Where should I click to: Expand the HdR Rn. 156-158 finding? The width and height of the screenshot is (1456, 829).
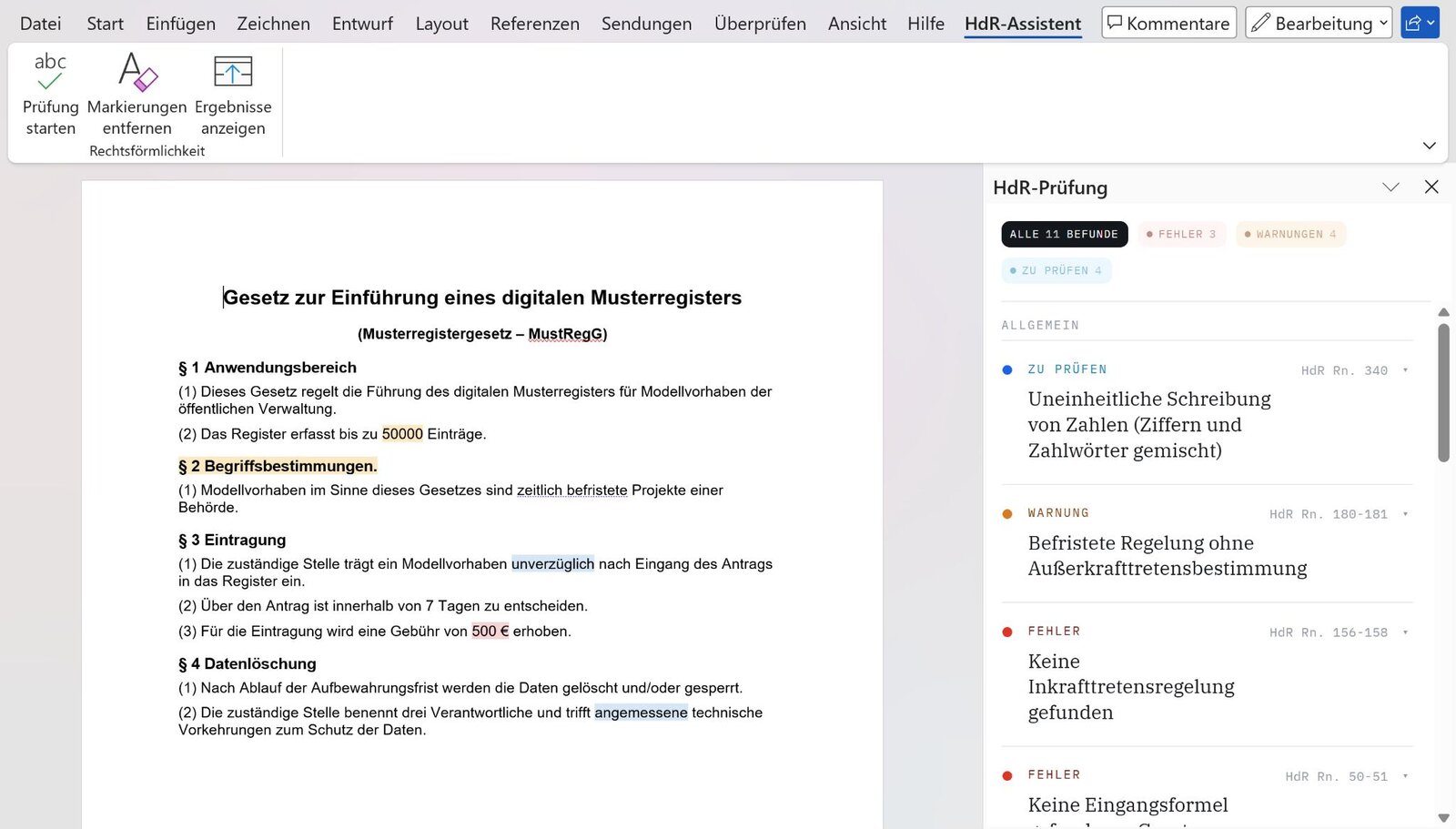click(x=1406, y=632)
